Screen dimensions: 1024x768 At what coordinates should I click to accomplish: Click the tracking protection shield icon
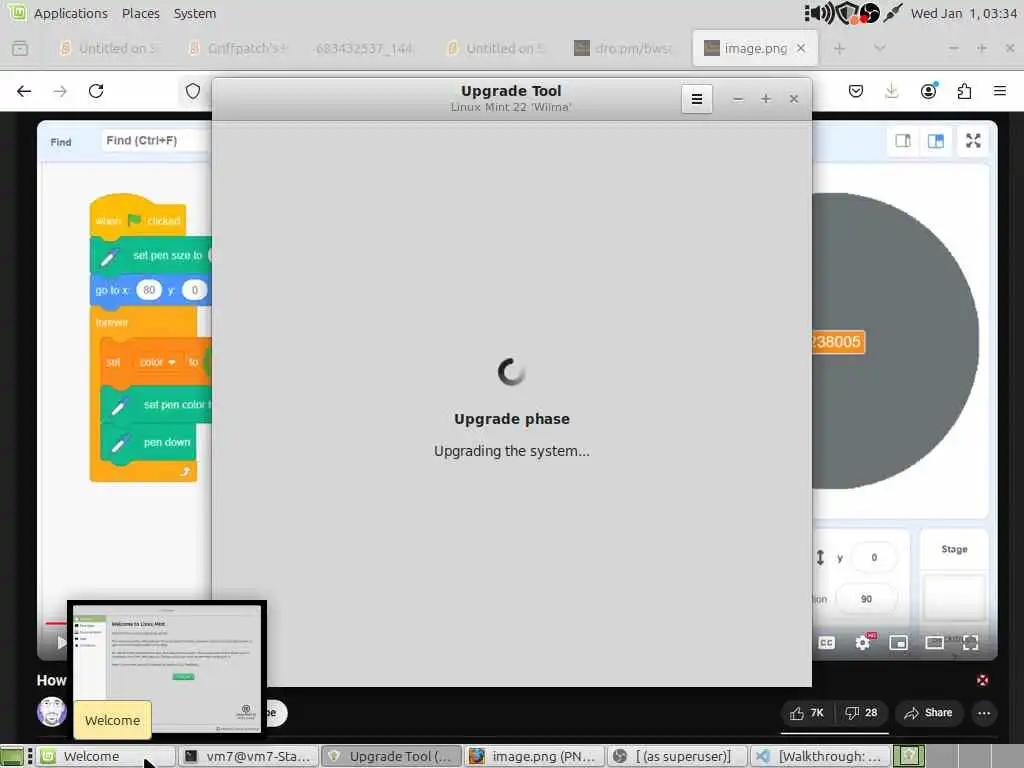193,91
